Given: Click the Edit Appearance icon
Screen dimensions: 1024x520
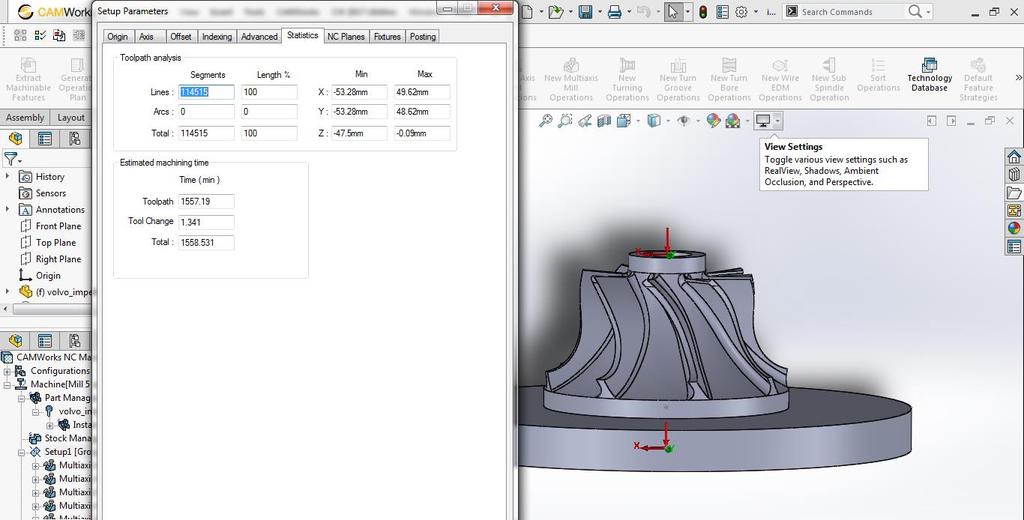Looking at the screenshot, I should [x=713, y=121].
